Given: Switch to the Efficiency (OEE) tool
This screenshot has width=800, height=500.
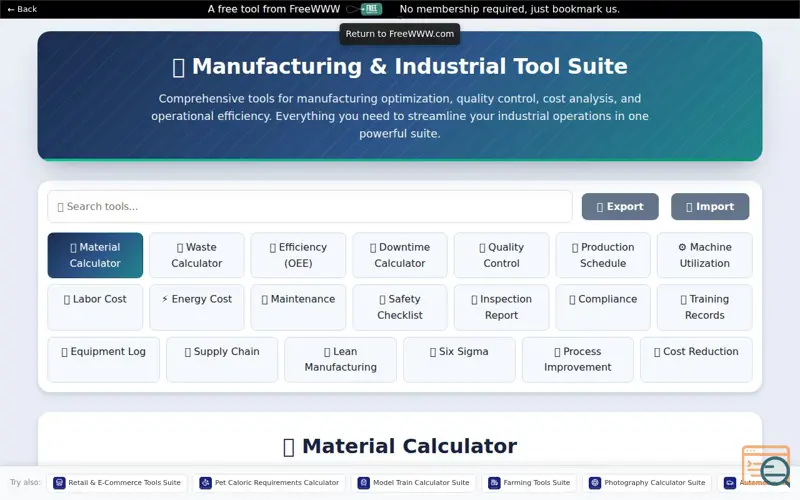Looking at the screenshot, I should pyautogui.click(x=298, y=255).
